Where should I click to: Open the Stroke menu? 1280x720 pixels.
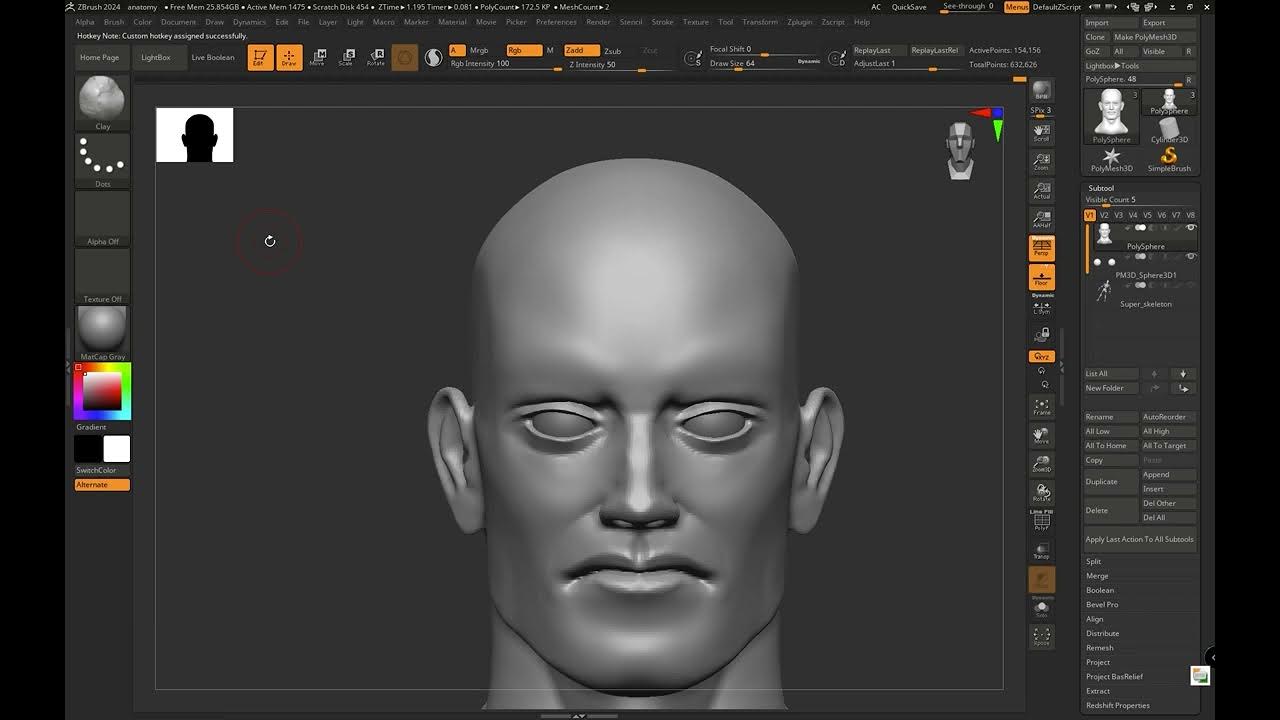pyautogui.click(x=662, y=22)
